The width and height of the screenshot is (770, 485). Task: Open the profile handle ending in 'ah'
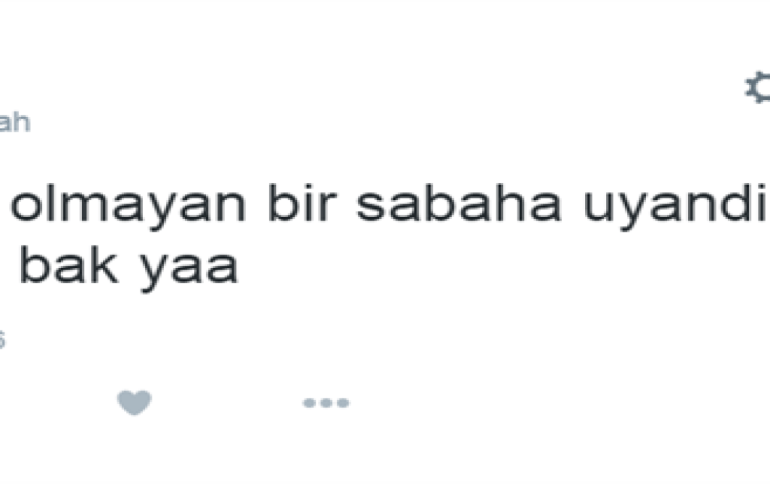click(x=15, y=122)
